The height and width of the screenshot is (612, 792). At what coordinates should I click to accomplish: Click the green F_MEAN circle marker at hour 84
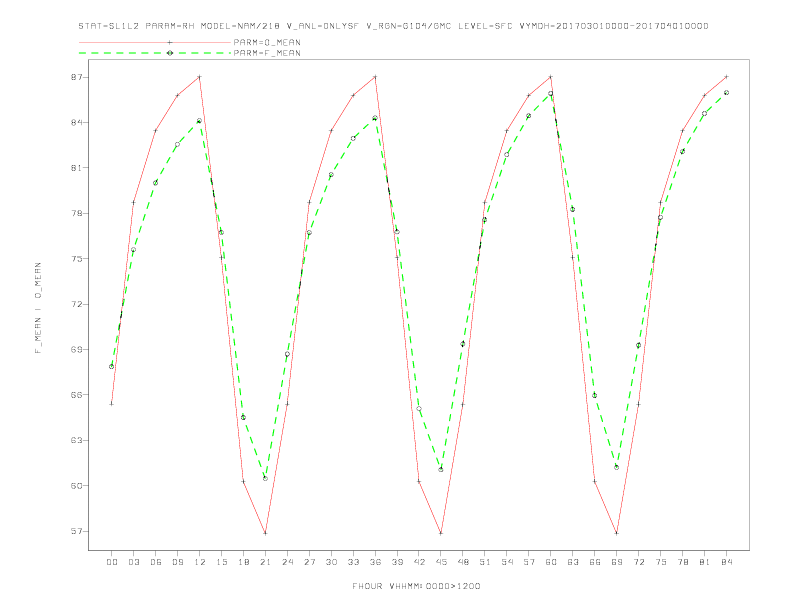(x=726, y=93)
